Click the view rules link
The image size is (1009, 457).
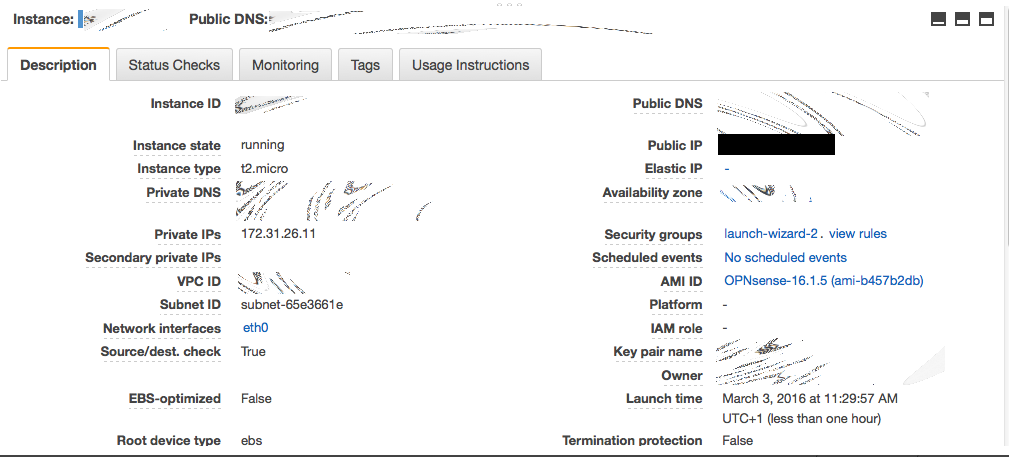click(858, 234)
